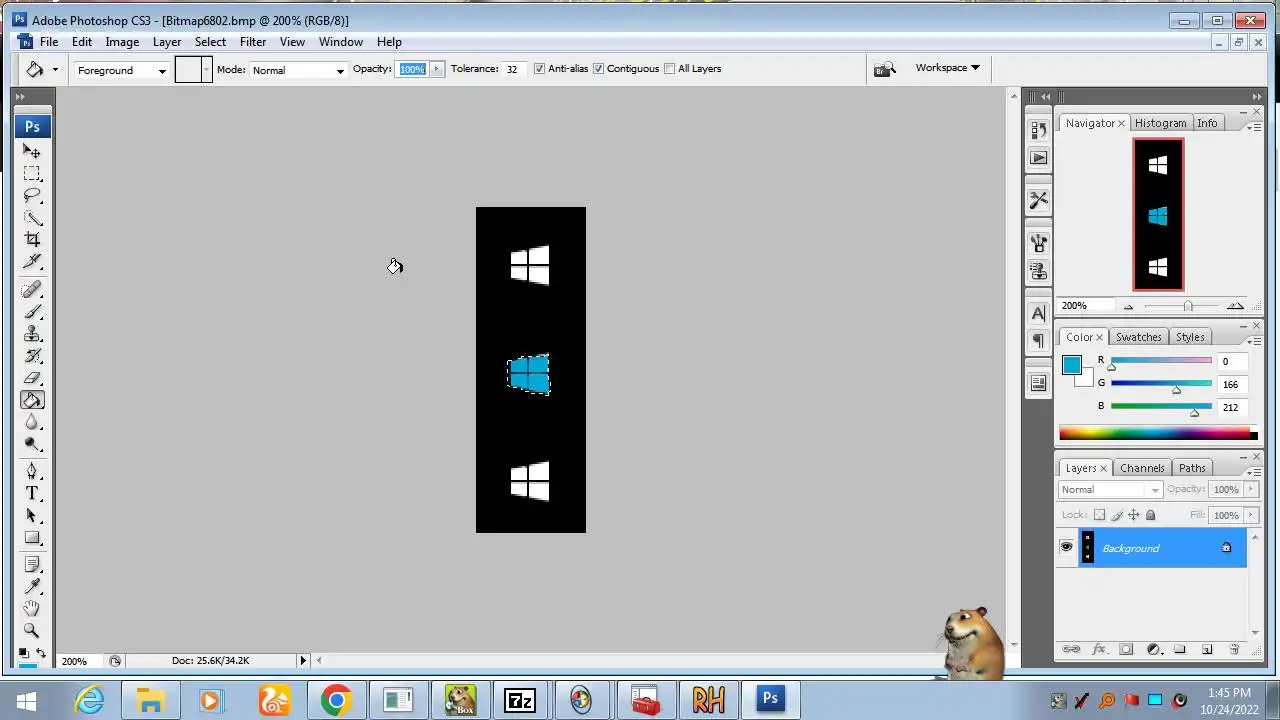Screen dimensions: 1280x720
Task: Select the Zoom tool in toolbox
Action: tap(32, 631)
